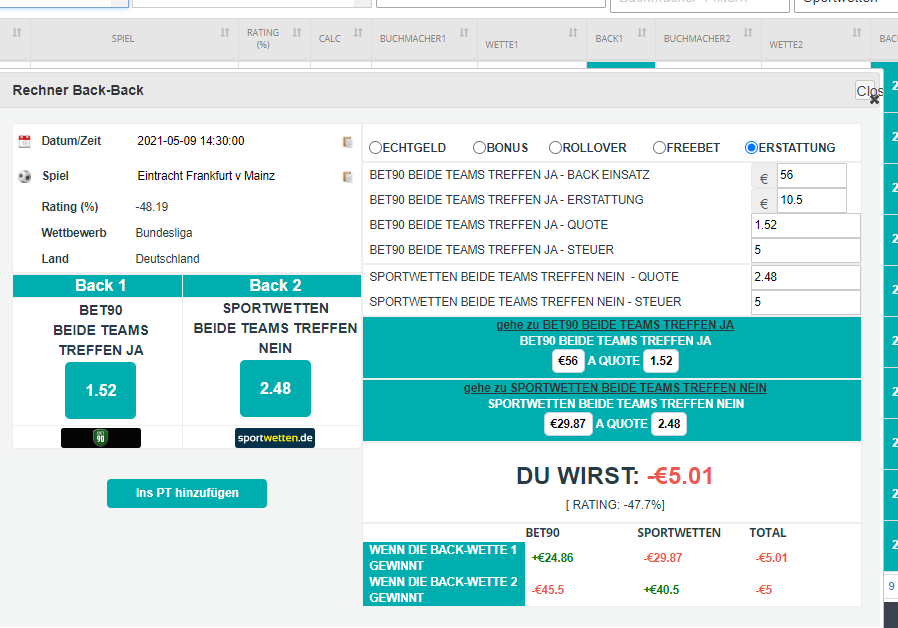Viewport: 898px width, 628px height.
Task: Click the BUCHMACHER2 column header
Action: pyautogui.click(x=697, y=39)
